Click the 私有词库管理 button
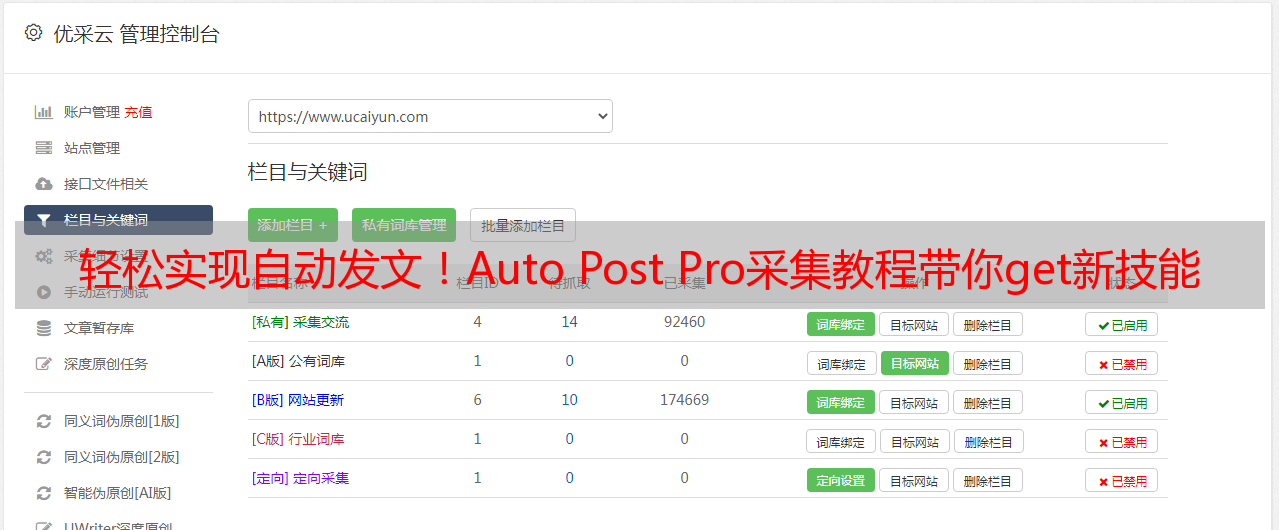This screenshot has width=1279, height=530. 404,225
